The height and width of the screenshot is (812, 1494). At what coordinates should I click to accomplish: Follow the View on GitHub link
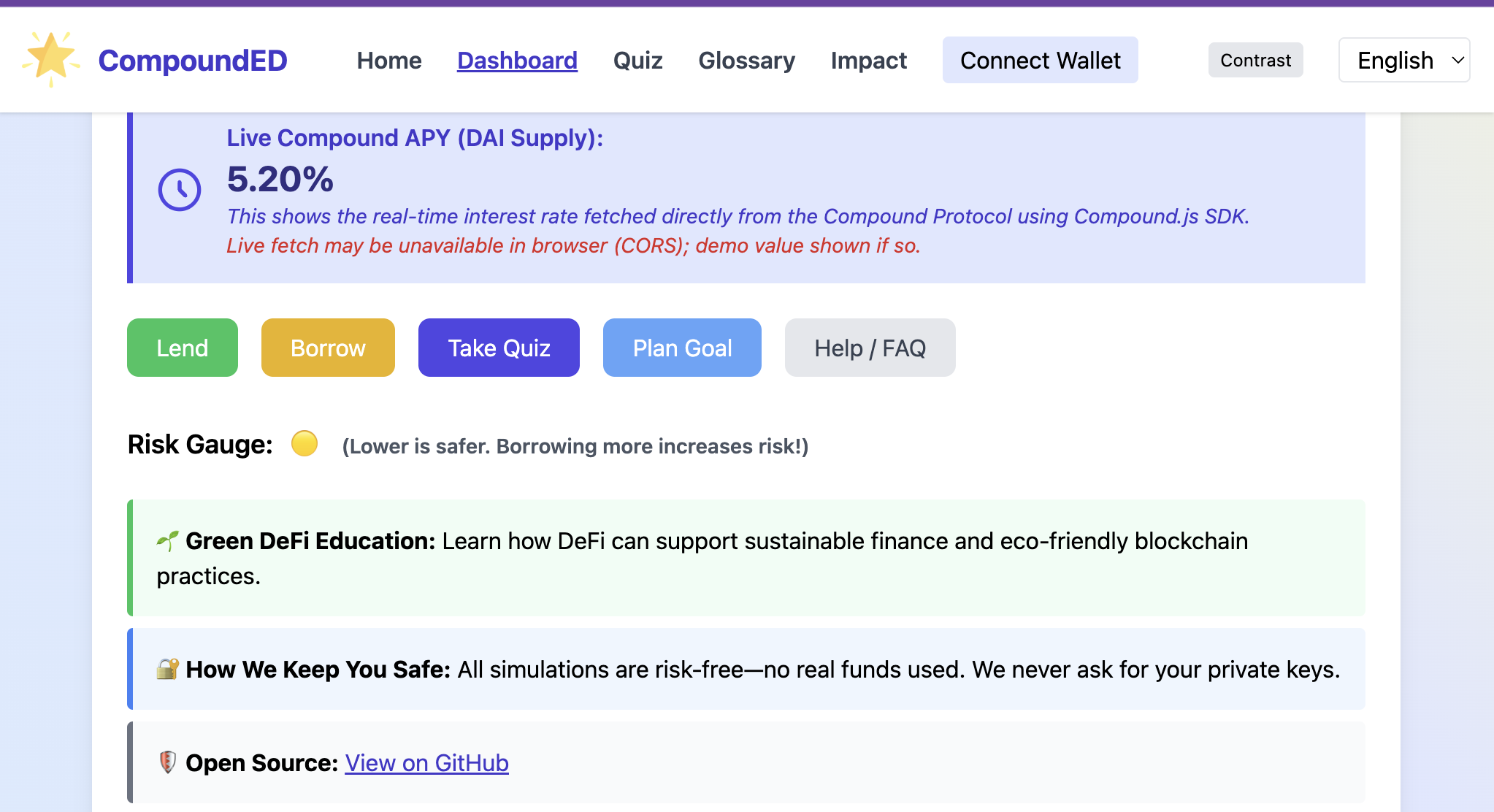pos(426,762)
